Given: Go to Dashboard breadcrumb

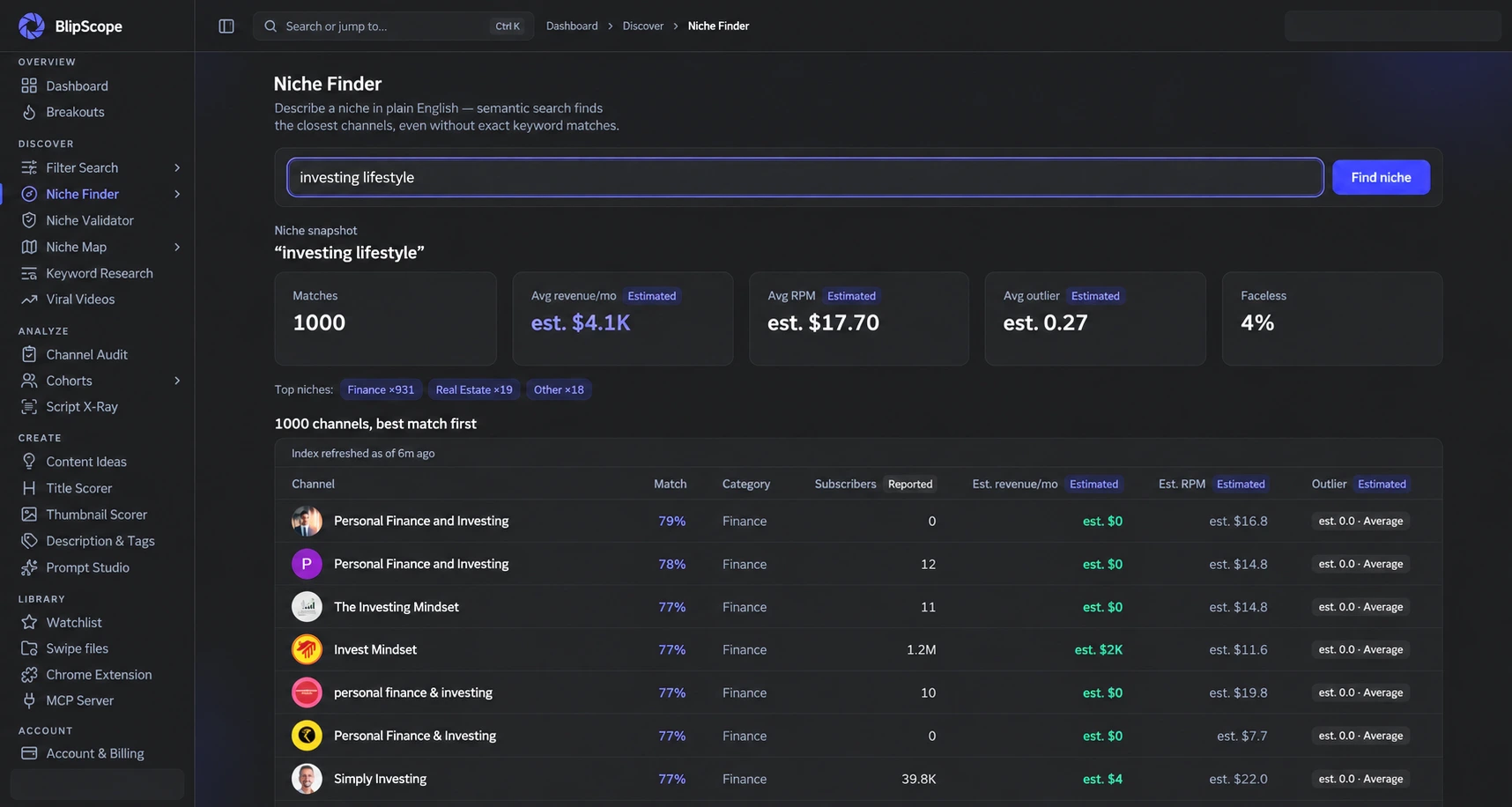Looking at the screenshot, I should pos(572,26).
